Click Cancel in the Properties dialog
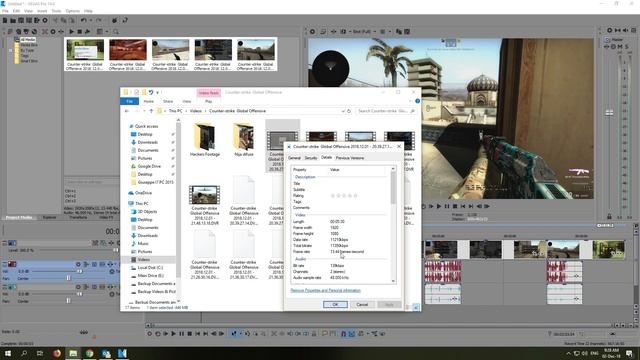This screenshot has height=360, width=640. click(x=362, y=304)
